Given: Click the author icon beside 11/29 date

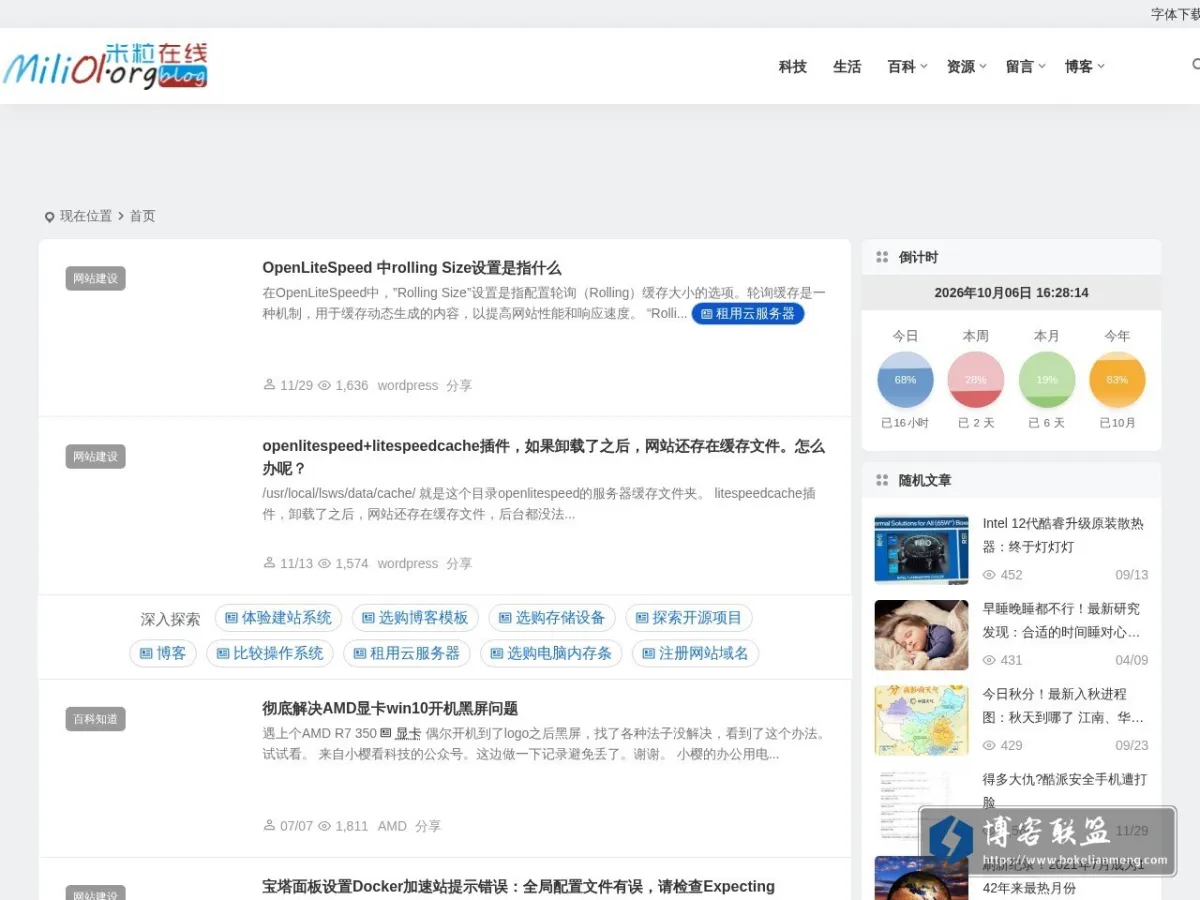Looking at the screenshot, I should 269,385.
